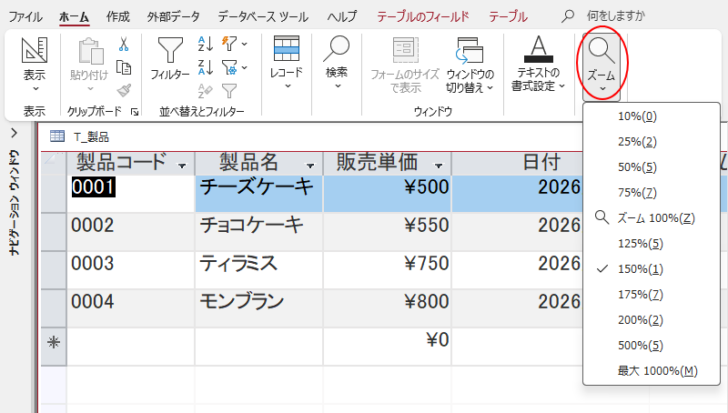Expand the navigation pane chevron
Viewport: 728px width, 413px height.
coord(14,134)
